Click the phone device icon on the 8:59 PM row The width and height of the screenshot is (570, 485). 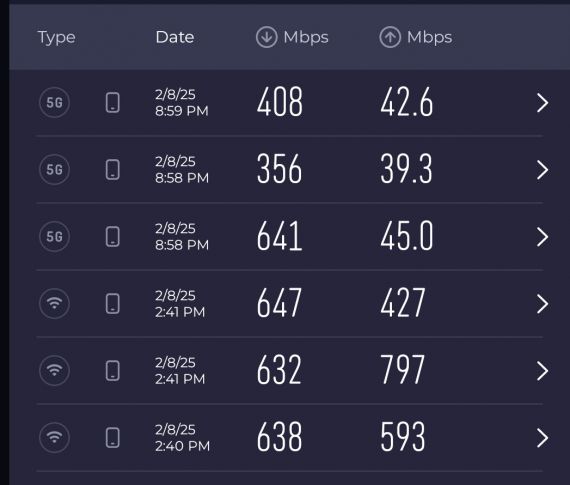coord(113,103)
